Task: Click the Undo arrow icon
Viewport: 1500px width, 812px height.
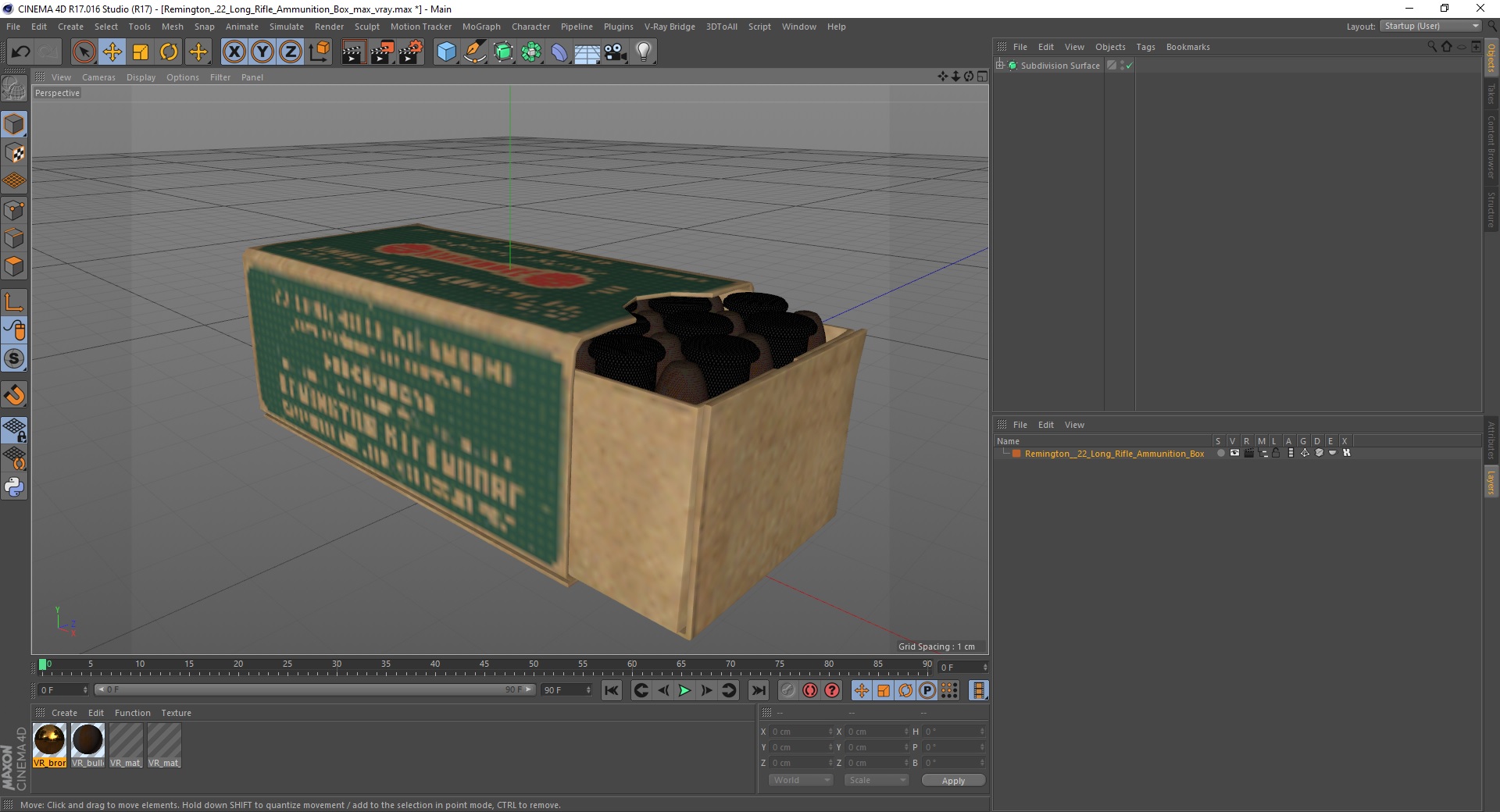Action: [20, 52]
